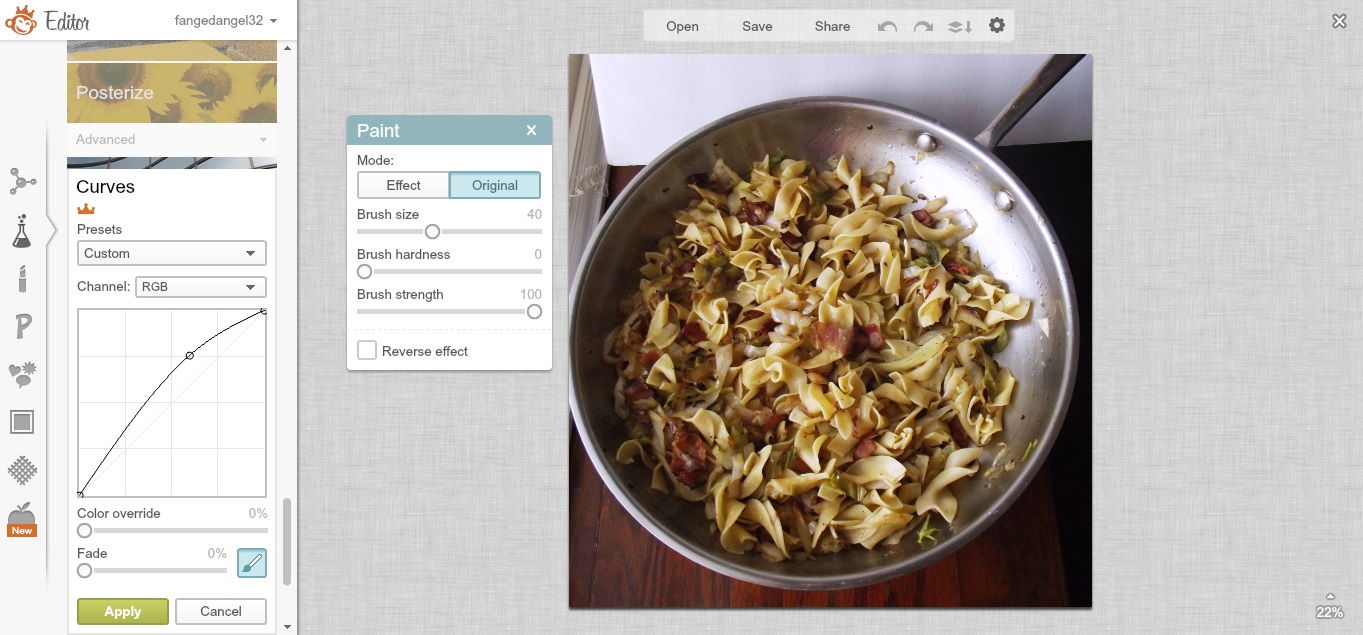This screenshot has width=1363, height=635.
Task: Click Share in the top toolbar
Action: [x=832, y=26]
